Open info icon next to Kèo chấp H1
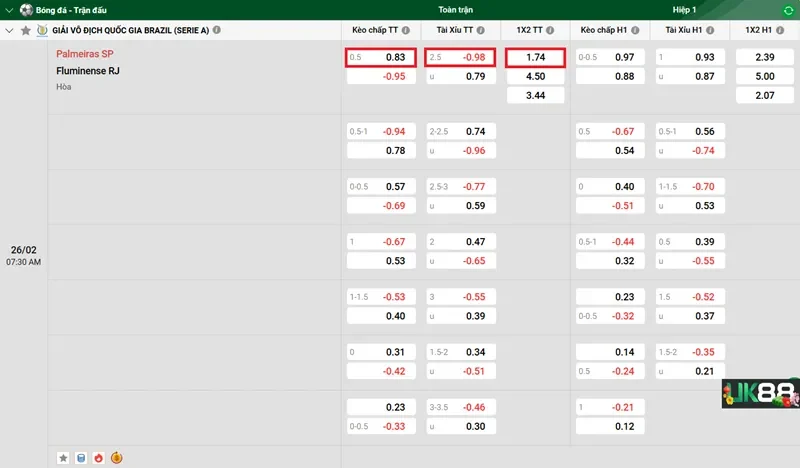 tap(635, 30)
